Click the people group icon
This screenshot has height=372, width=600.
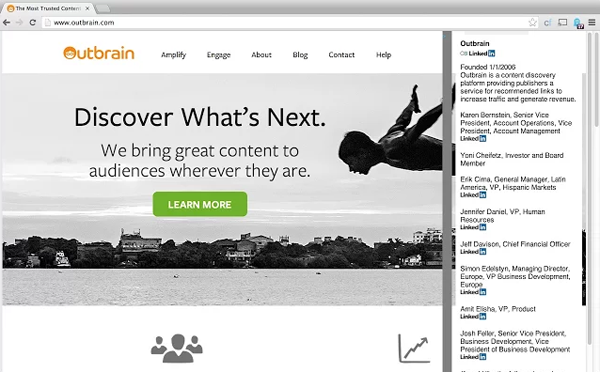pyautogui.click(x=177, y=348)
